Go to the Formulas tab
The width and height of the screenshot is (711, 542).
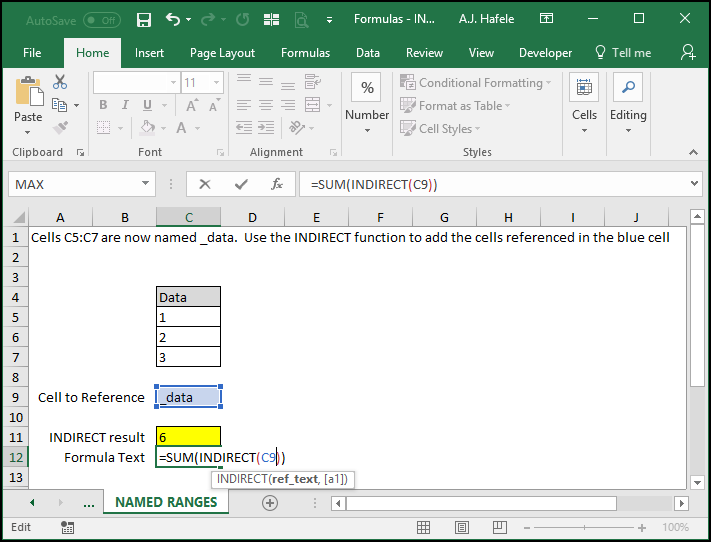point(305,53)
